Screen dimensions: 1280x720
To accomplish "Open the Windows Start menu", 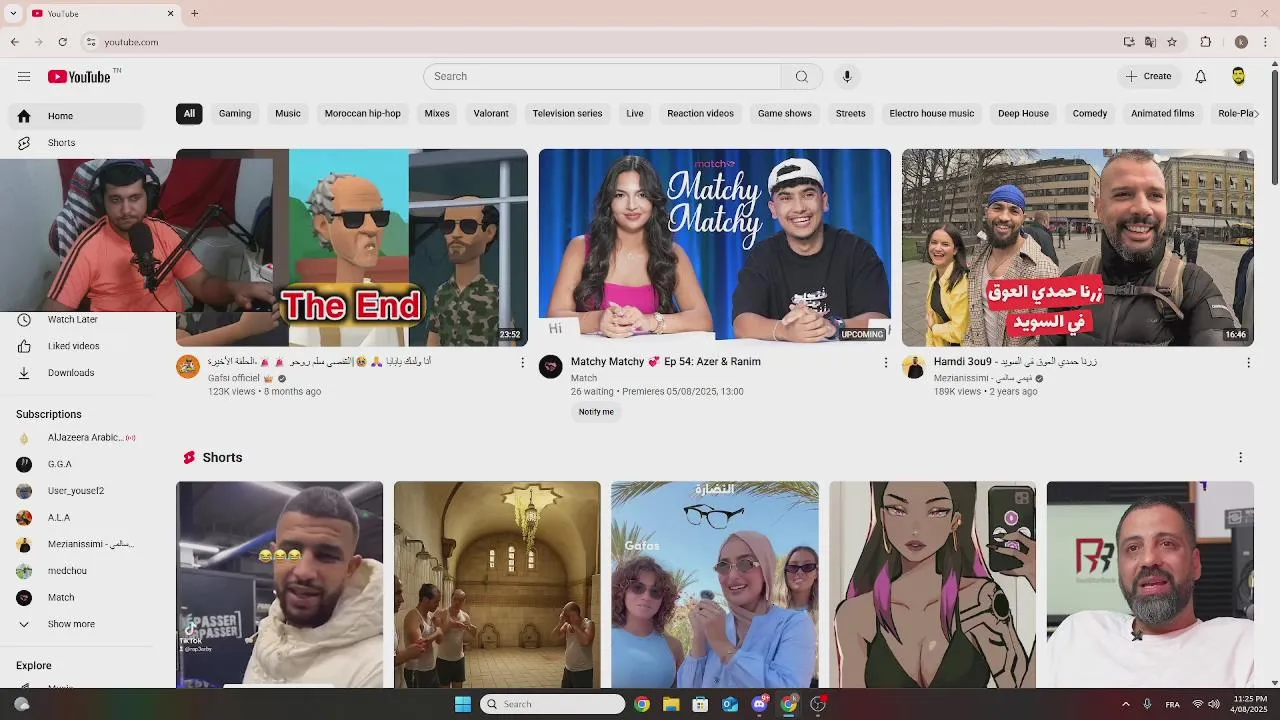I will pyautogui.click(x=463, y=704).
